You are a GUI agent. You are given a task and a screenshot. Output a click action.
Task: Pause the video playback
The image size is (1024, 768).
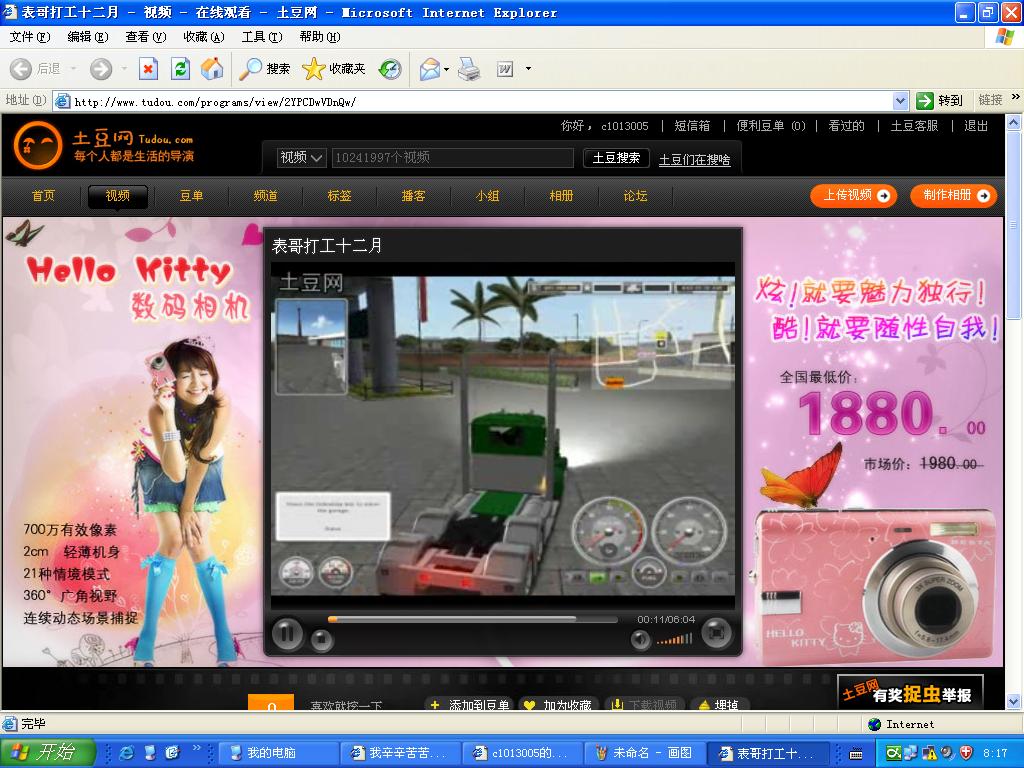287,633
